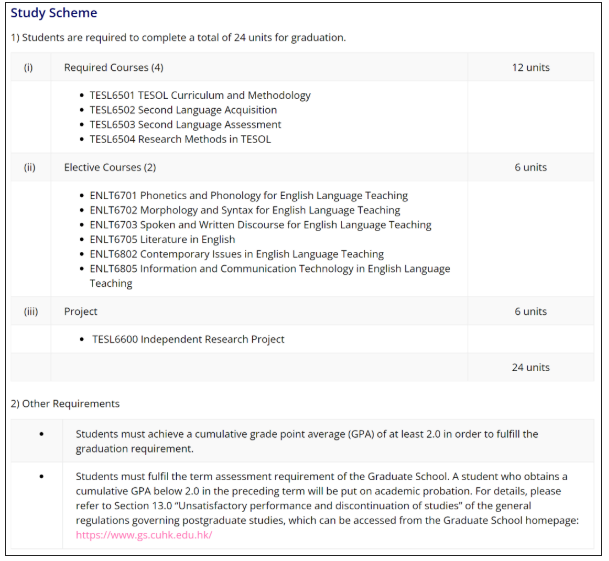The height and width of the screenshot is (561, 609).
Task: Select ENLT6701 Phonetics and Phonology course
Action: click(248, 196)
